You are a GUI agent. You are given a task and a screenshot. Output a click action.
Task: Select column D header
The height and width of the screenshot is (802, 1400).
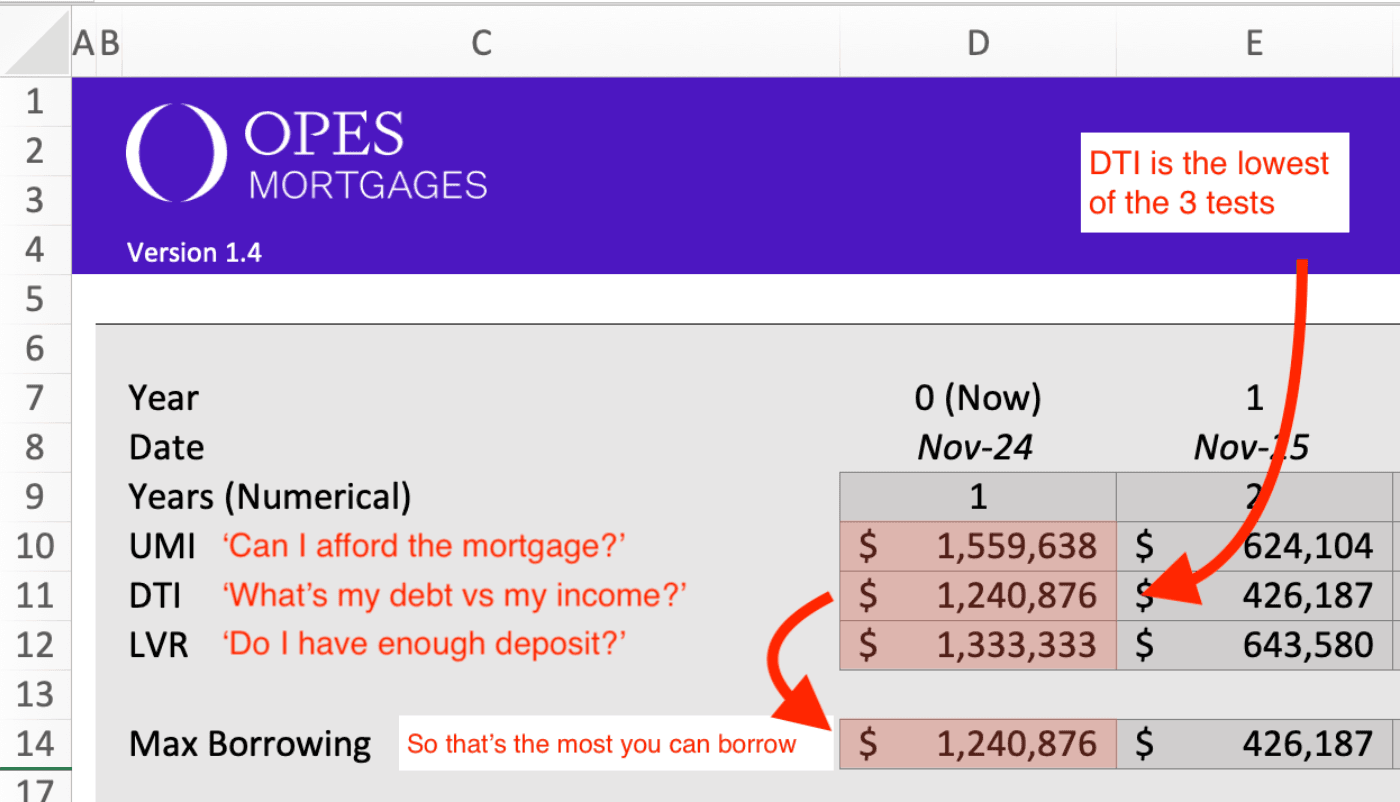point(978,42)
